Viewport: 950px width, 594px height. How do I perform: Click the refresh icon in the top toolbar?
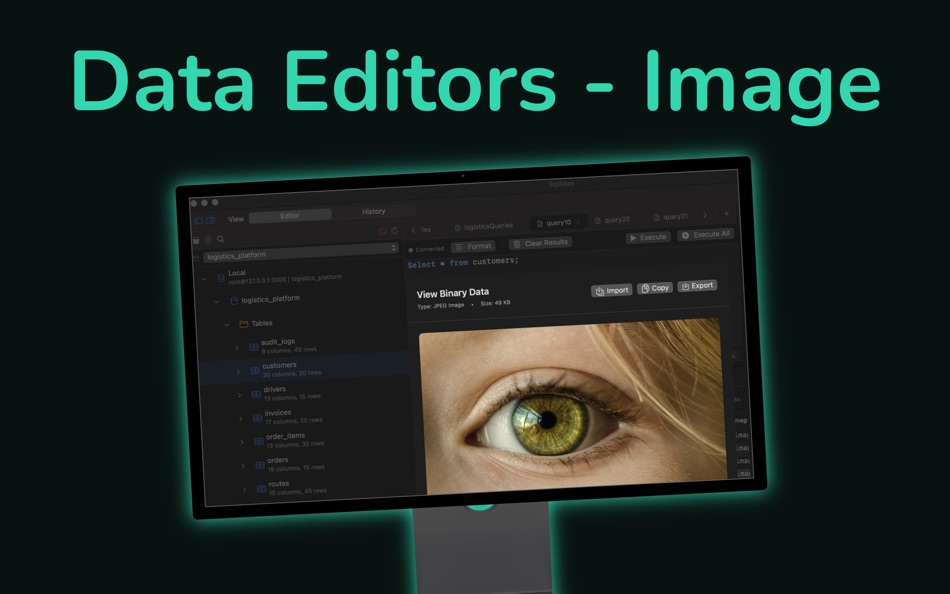click(394, 231)
